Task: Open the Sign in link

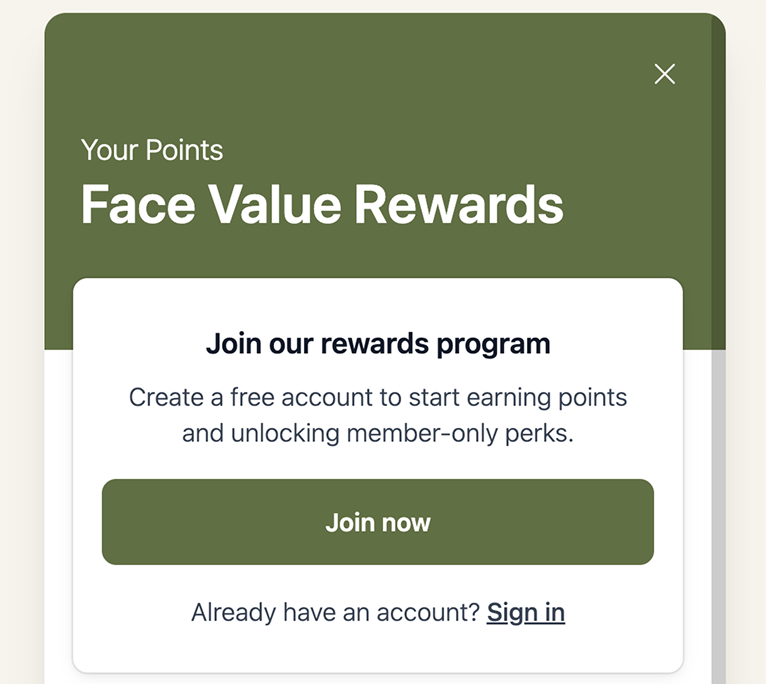Action: pyautogui.click(x=526, y=612)
